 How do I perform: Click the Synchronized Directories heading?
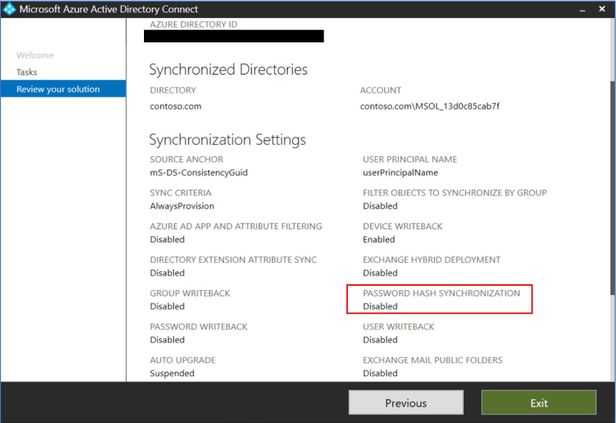coord(228,70)
